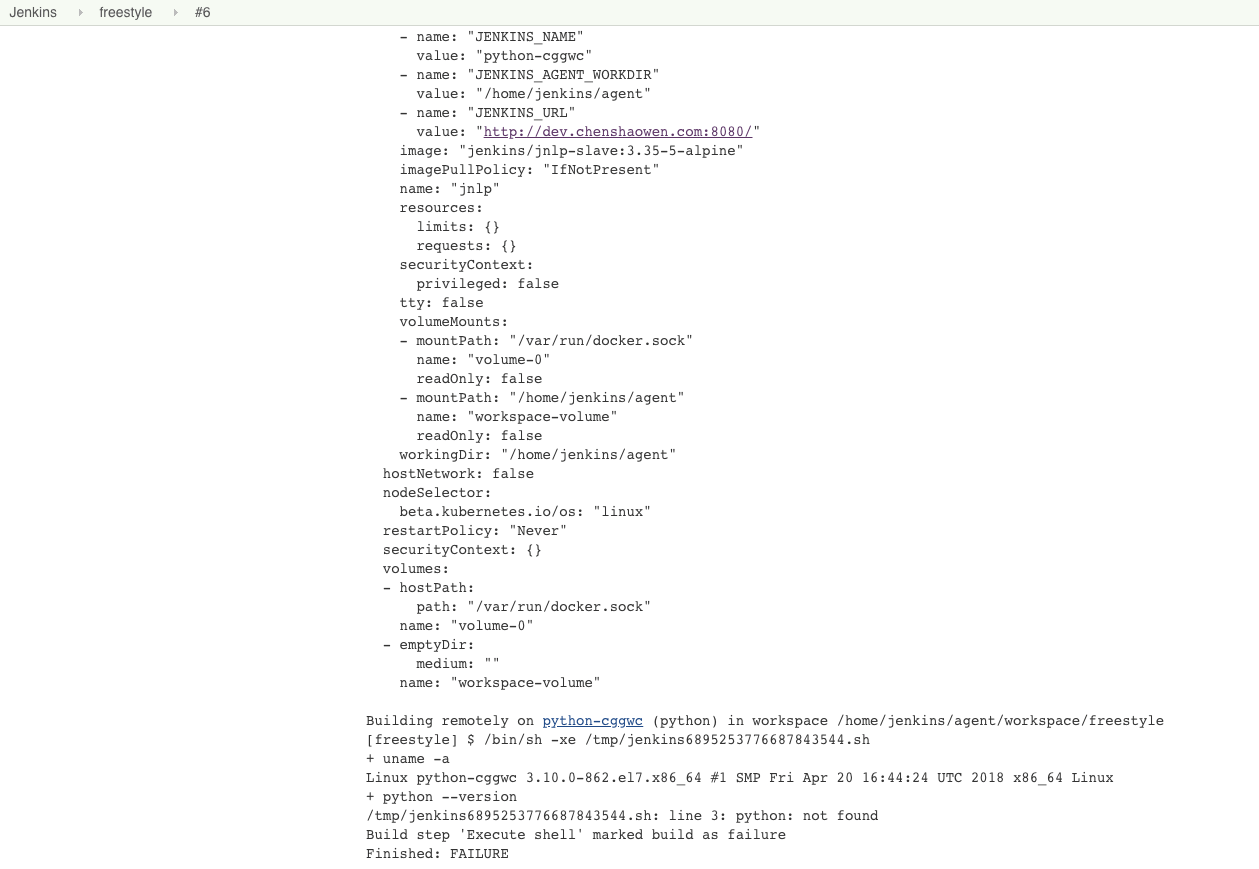The image size is (1259, 869).
Task: Click the value "python-cggwc" line
Action: 504,55
